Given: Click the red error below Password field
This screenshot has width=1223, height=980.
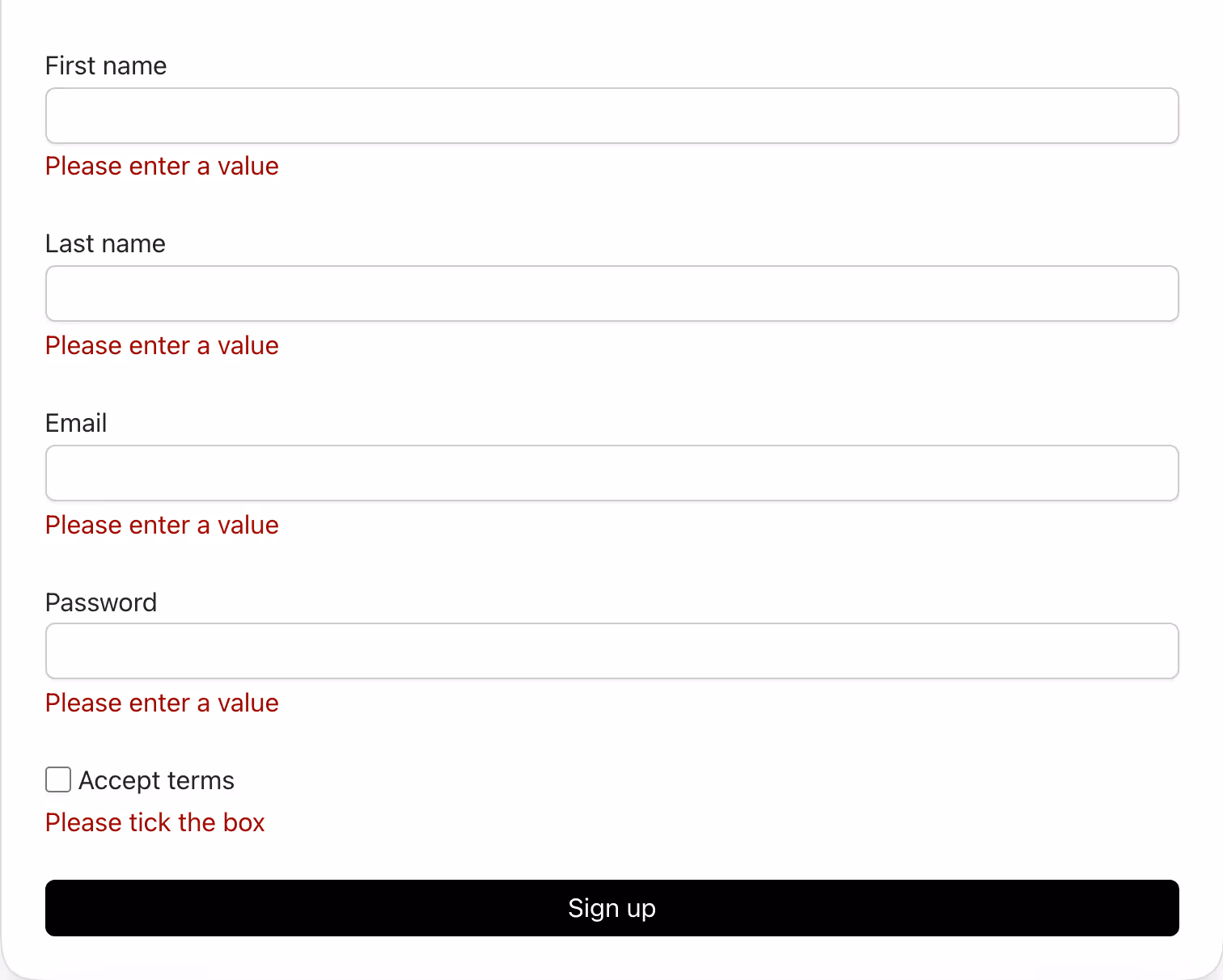Looking at the screenshot, I should coord(162,703).
